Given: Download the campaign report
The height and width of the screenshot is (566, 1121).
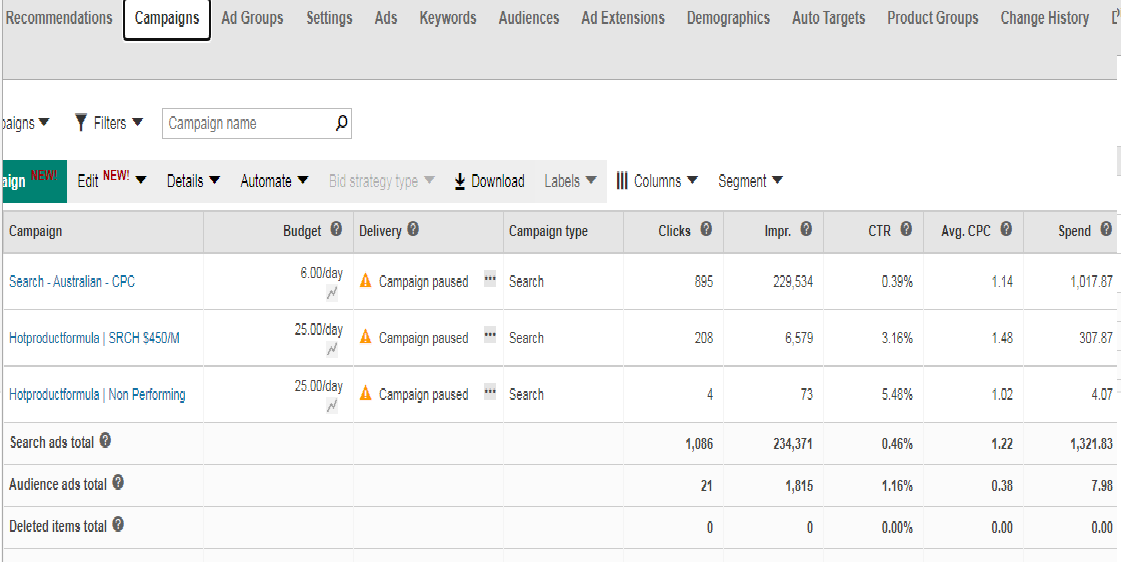Looking at the screenshot, I should click(x=489, y=181).
